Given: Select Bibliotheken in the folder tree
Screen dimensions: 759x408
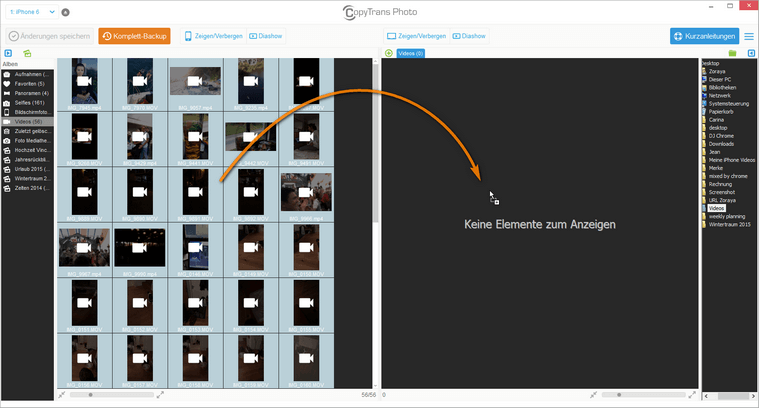Looking at the screenshot, I should [x=722, y=88].
